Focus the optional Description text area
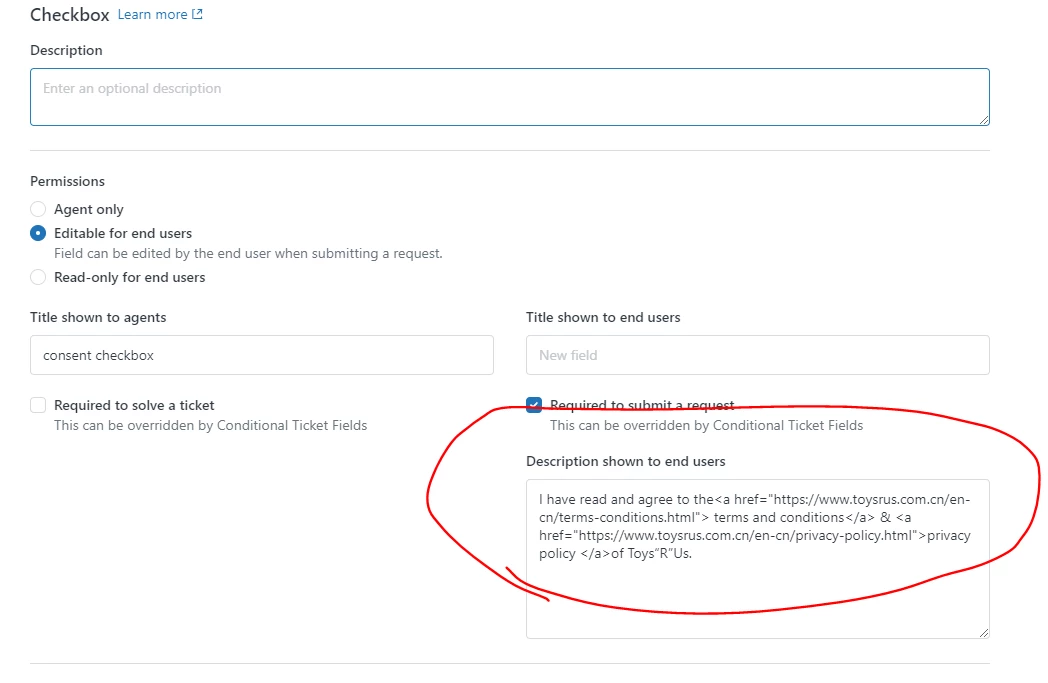This screenshot has height=683, width=1048. point(509,97)
